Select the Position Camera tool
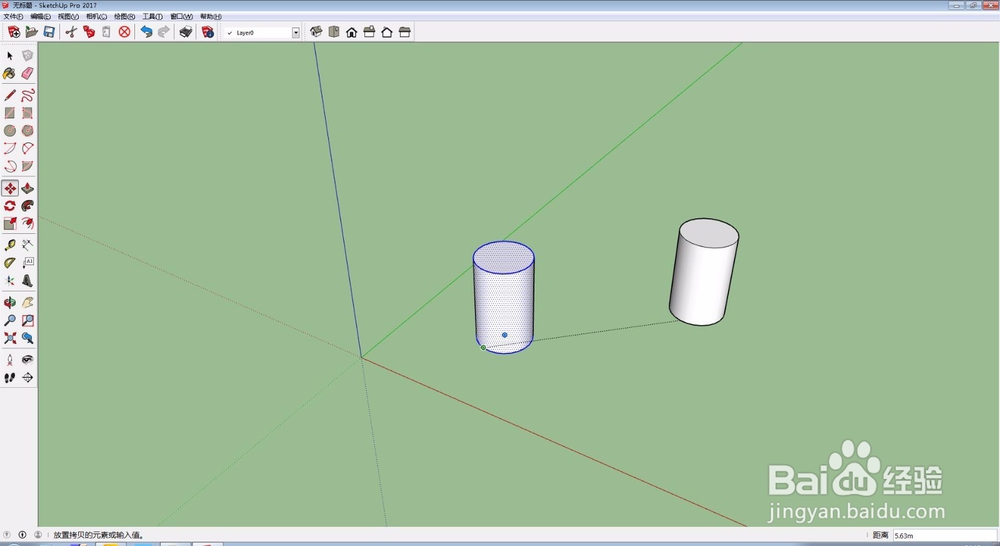Viewport: 1000px width, 546px height. (10, 360)
